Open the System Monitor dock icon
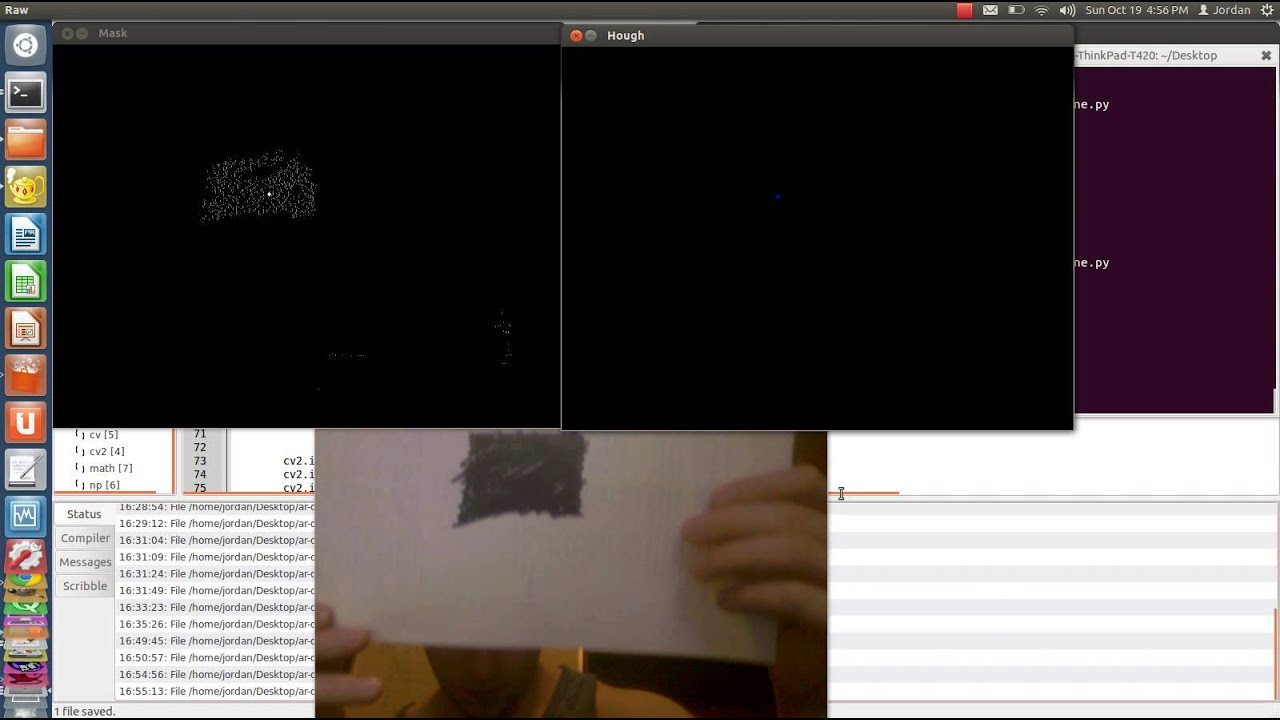The height and width of the screenshot is (720, 1280). click(25, 518)
